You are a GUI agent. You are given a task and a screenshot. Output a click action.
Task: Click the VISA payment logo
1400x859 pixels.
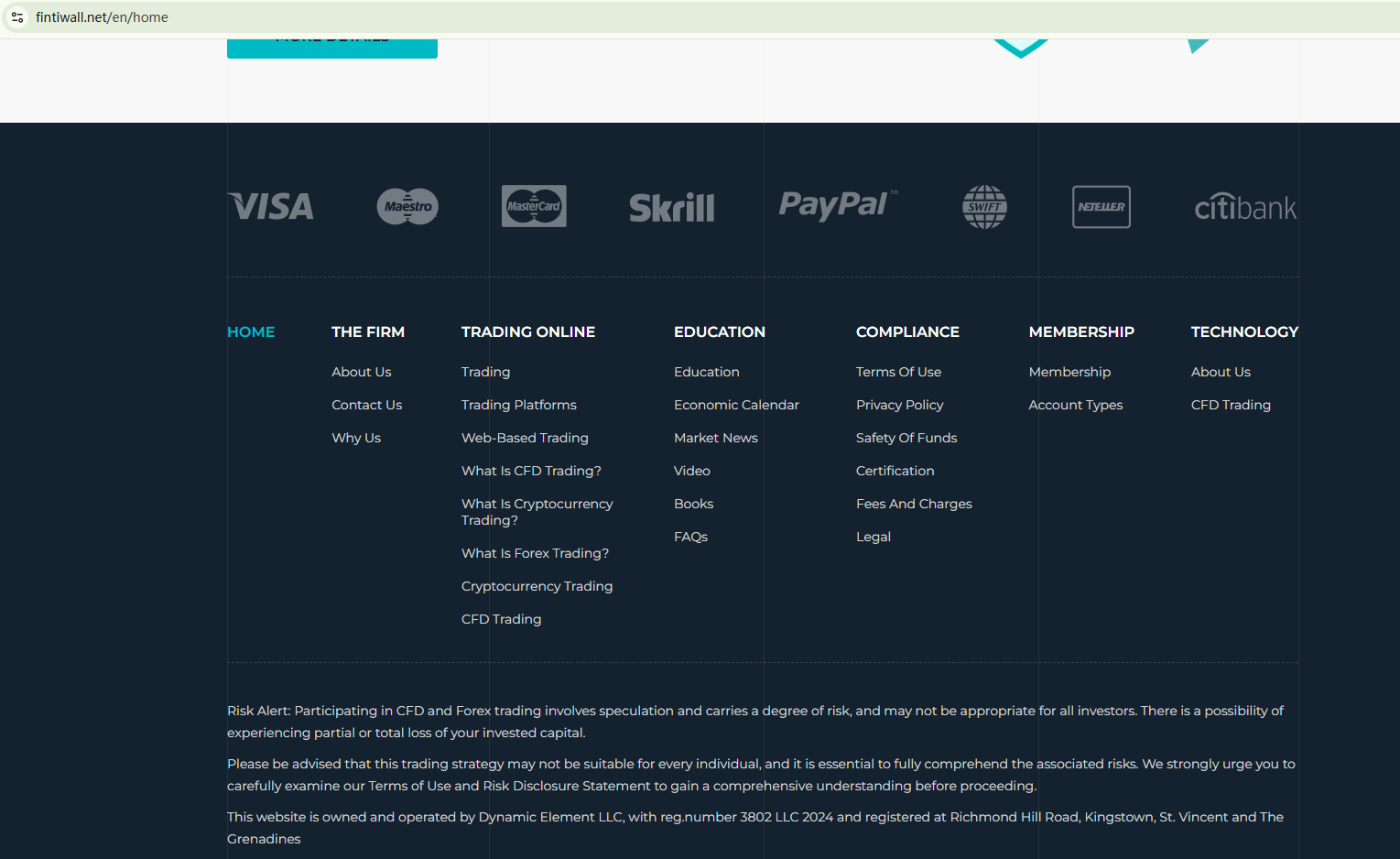click(271, 206)
